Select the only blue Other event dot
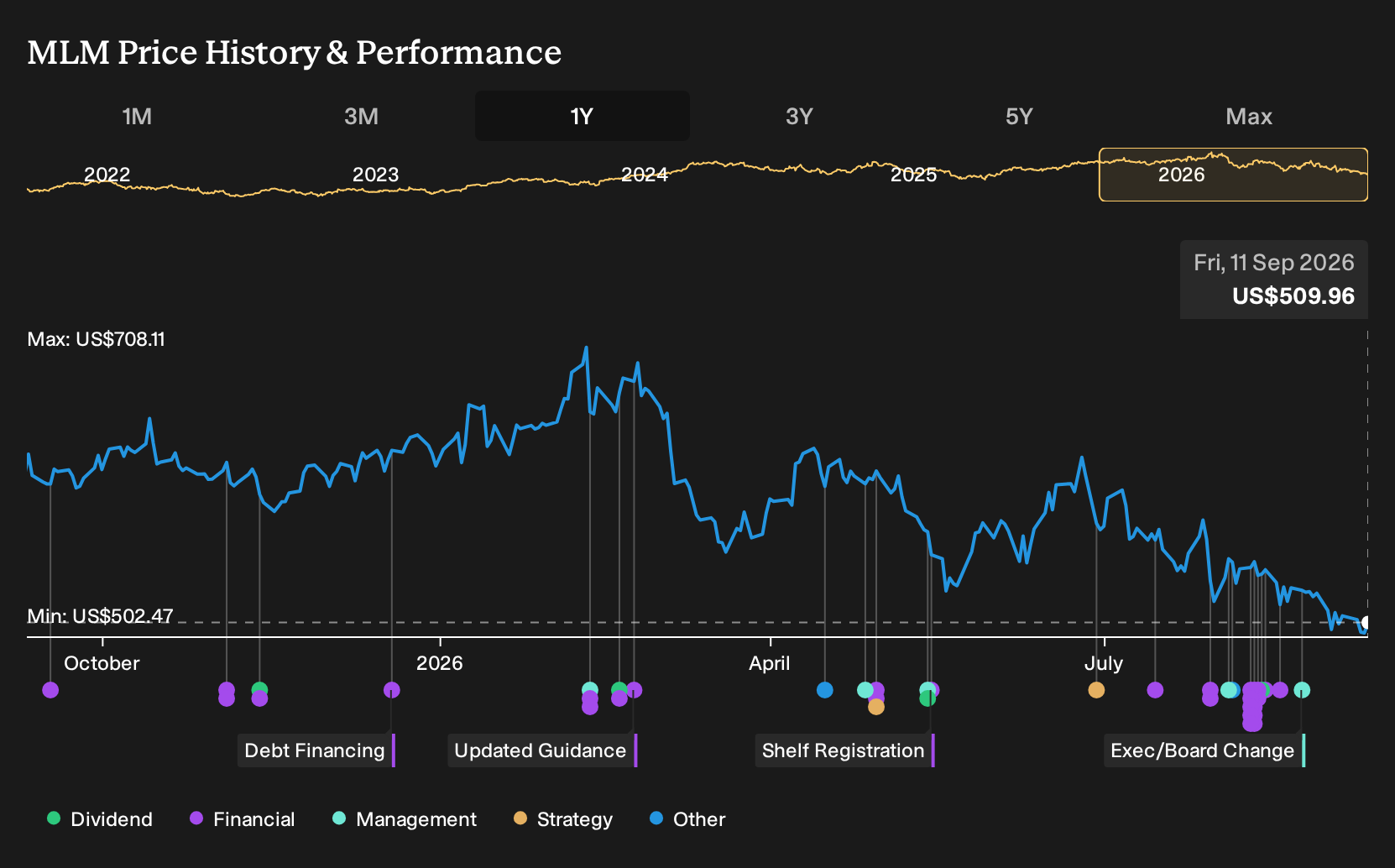This screenshot has height=868, width=1395. (x=825, y=690)
